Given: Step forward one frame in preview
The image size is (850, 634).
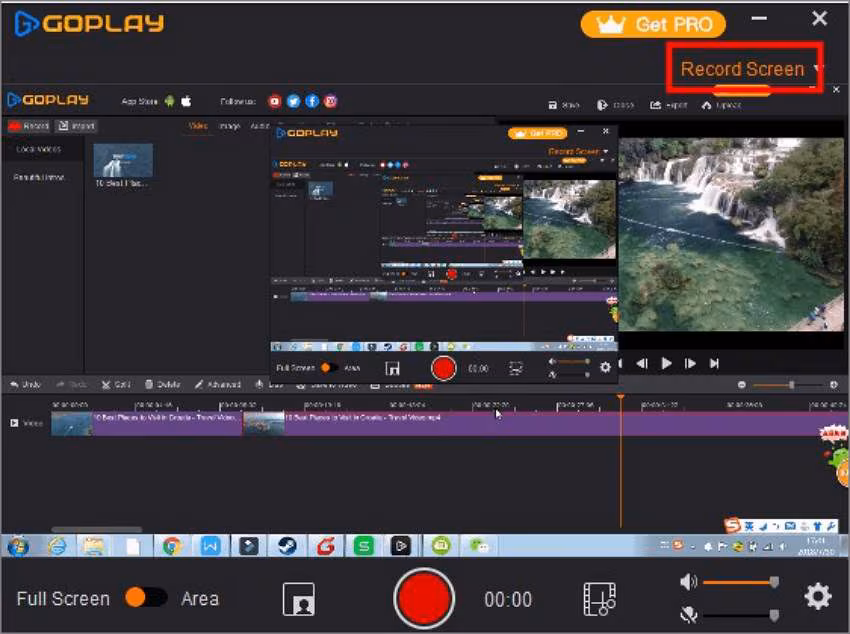Looking at the screenshot, I should tap(691, 364).
